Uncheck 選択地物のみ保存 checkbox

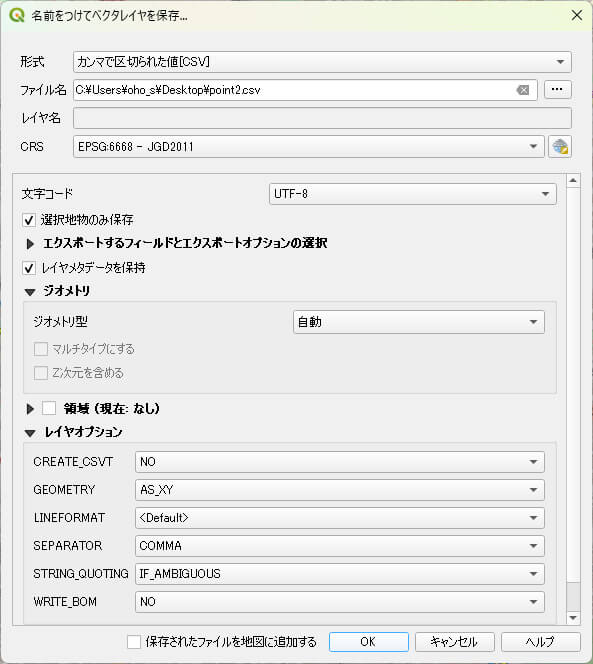tap(29, 220)
